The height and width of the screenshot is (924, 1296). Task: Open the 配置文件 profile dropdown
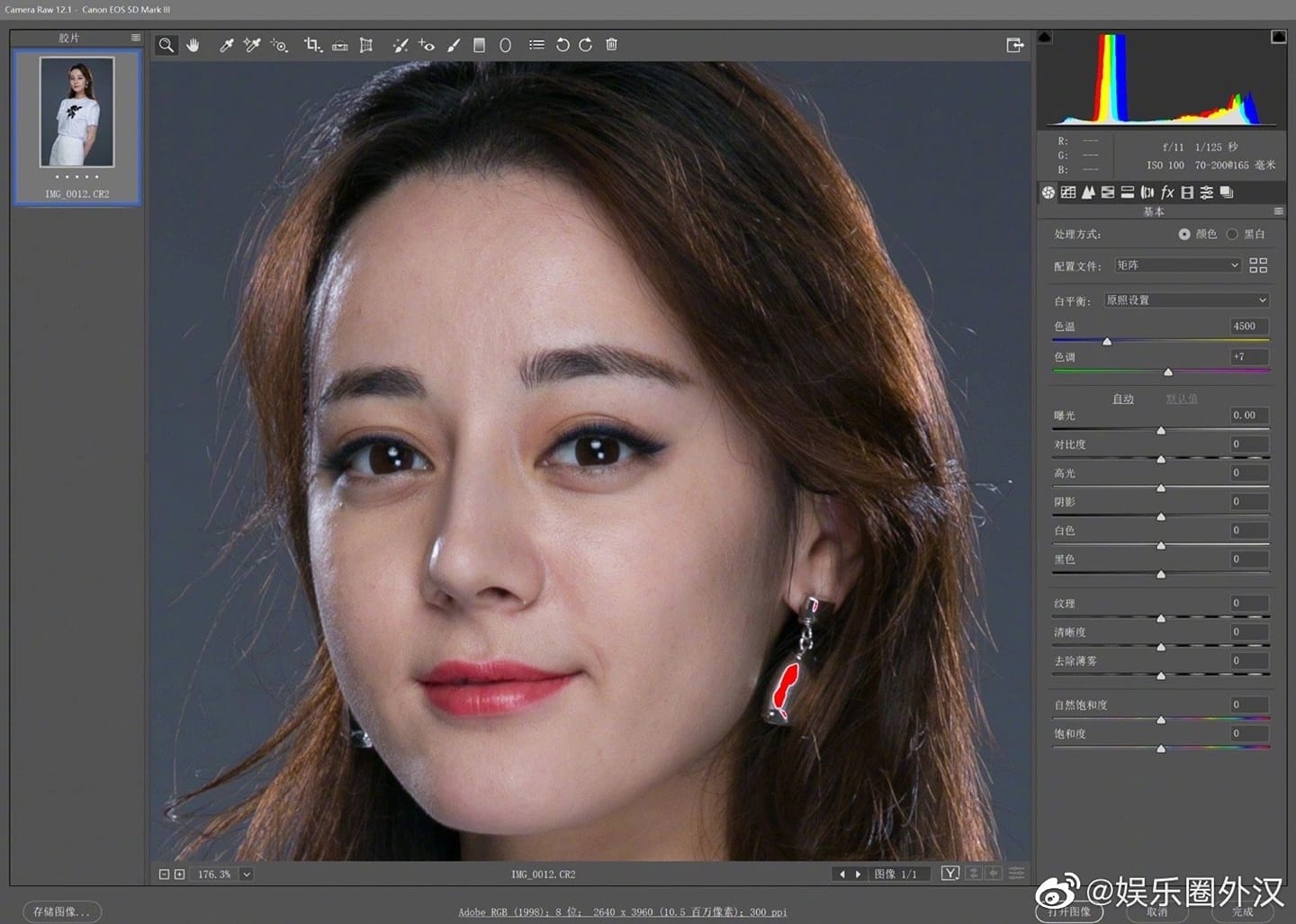pyautogui.click(x=1177, y=265)
